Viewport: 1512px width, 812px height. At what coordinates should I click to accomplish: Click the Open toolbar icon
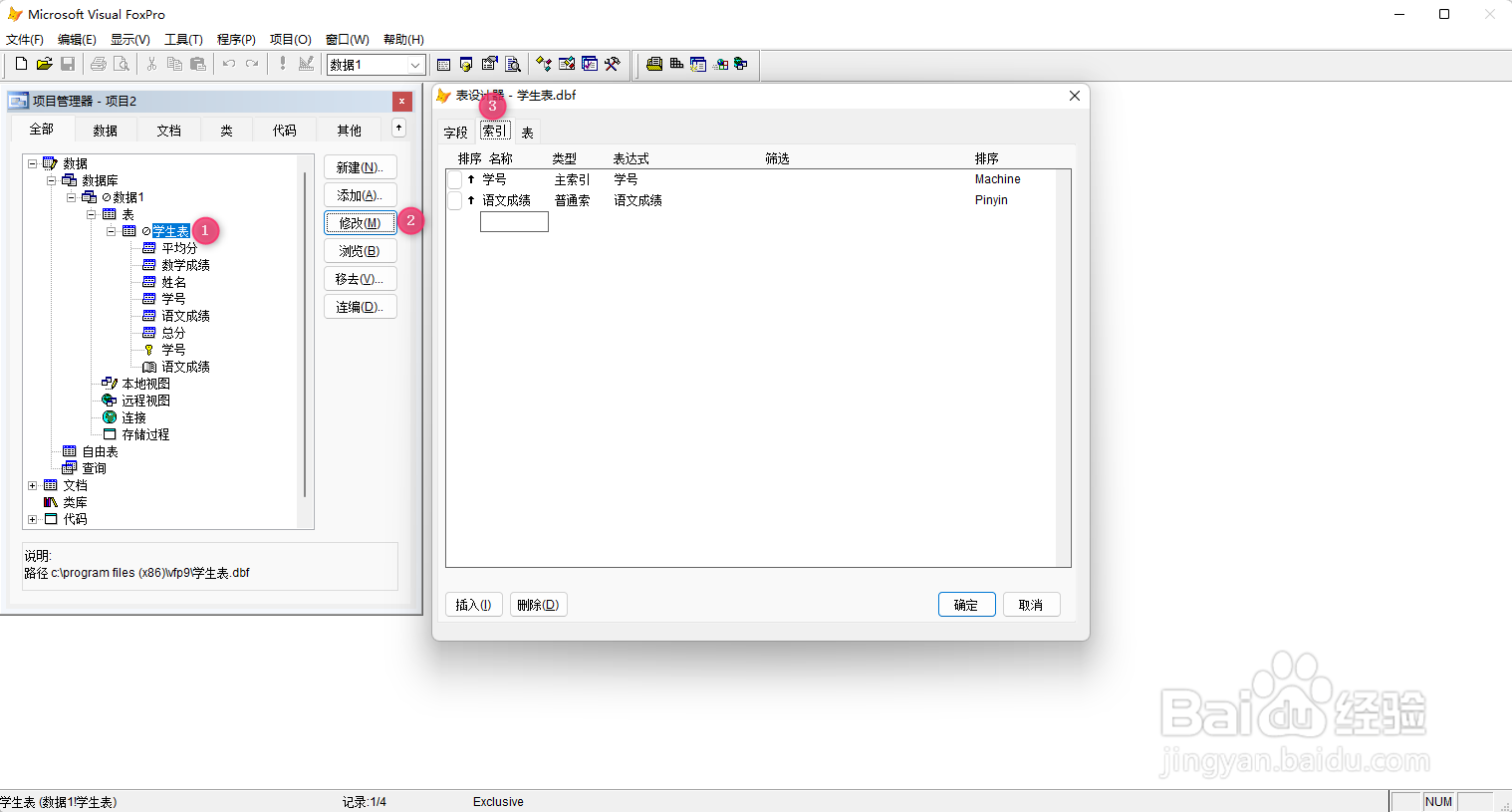click(x=44, y=64)
